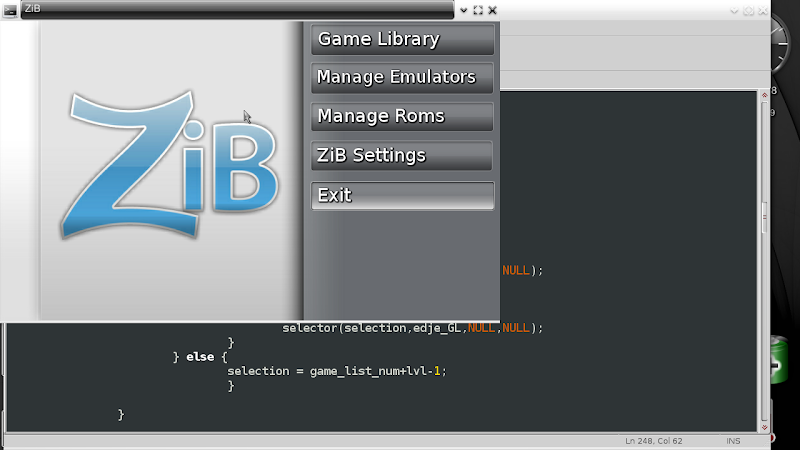Image resolution: width=800 pixels, height=450 pixels.
Task: Shade the ZiB window with down arrow
Action: click(463, 10)
